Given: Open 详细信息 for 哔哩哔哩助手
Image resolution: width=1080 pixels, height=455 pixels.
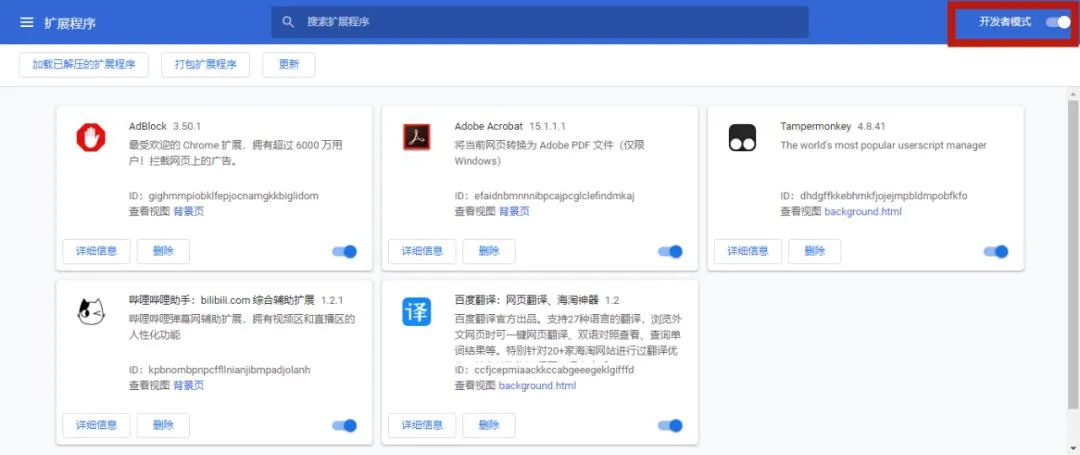Looking at the screenshot, I should (96, 425).
